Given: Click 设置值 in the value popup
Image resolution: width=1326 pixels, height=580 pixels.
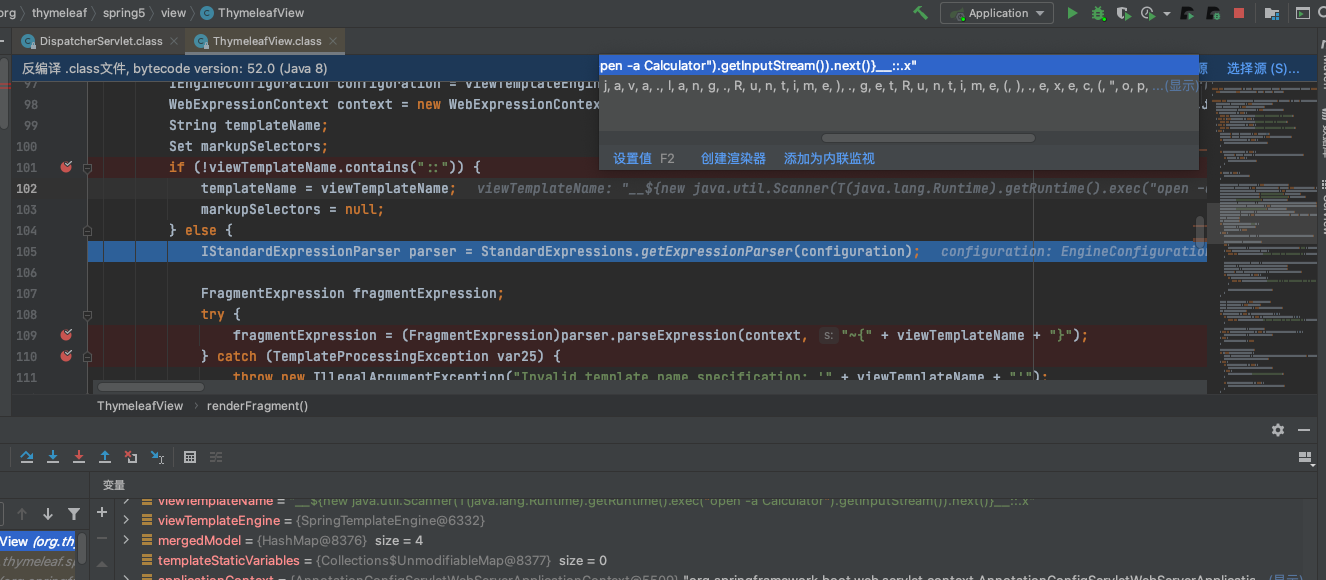Looking at the screenshot, I should click(634, 158).
